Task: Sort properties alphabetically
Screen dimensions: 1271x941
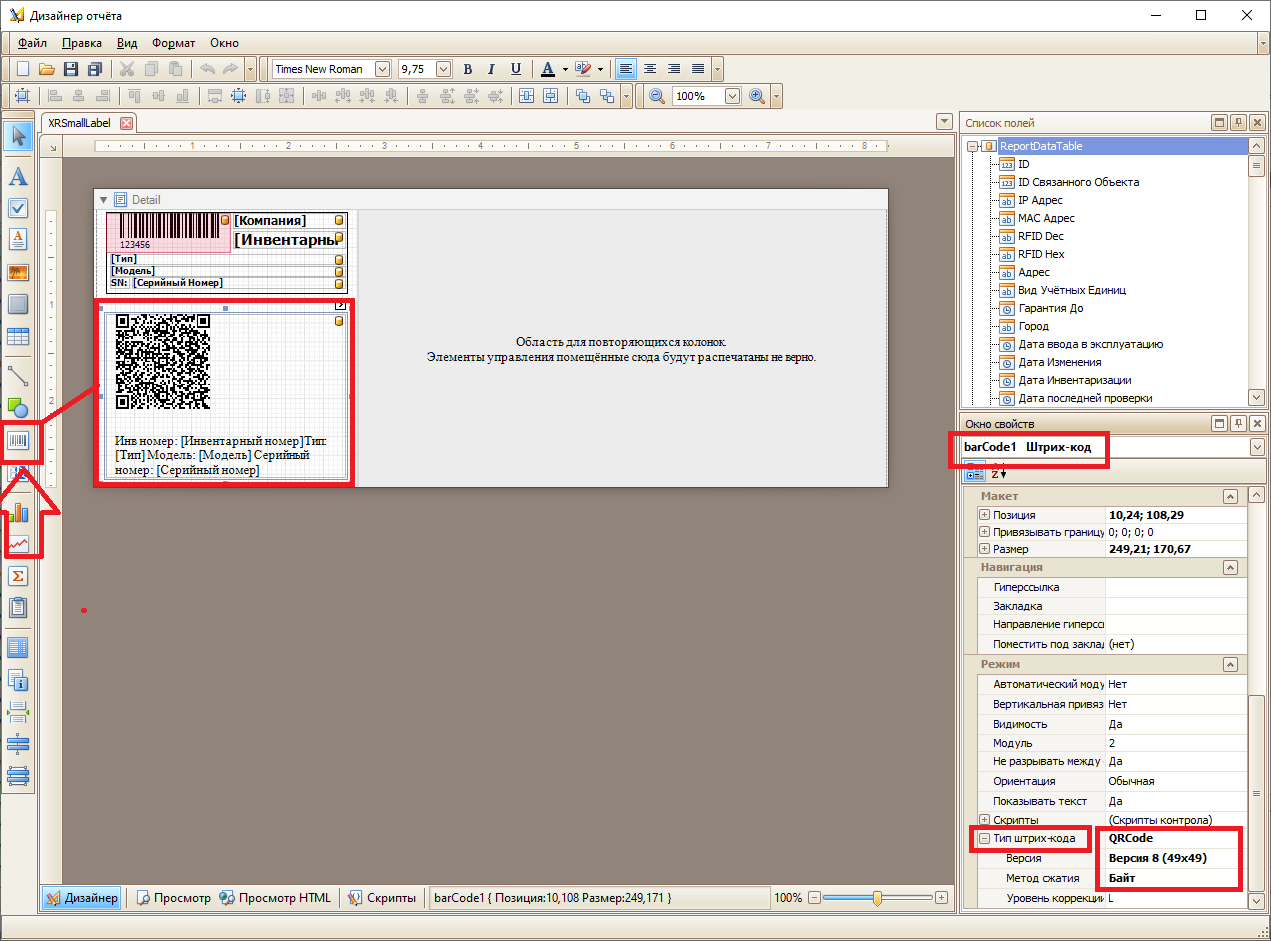Action: pyautogui.click(x=998, y=474)
